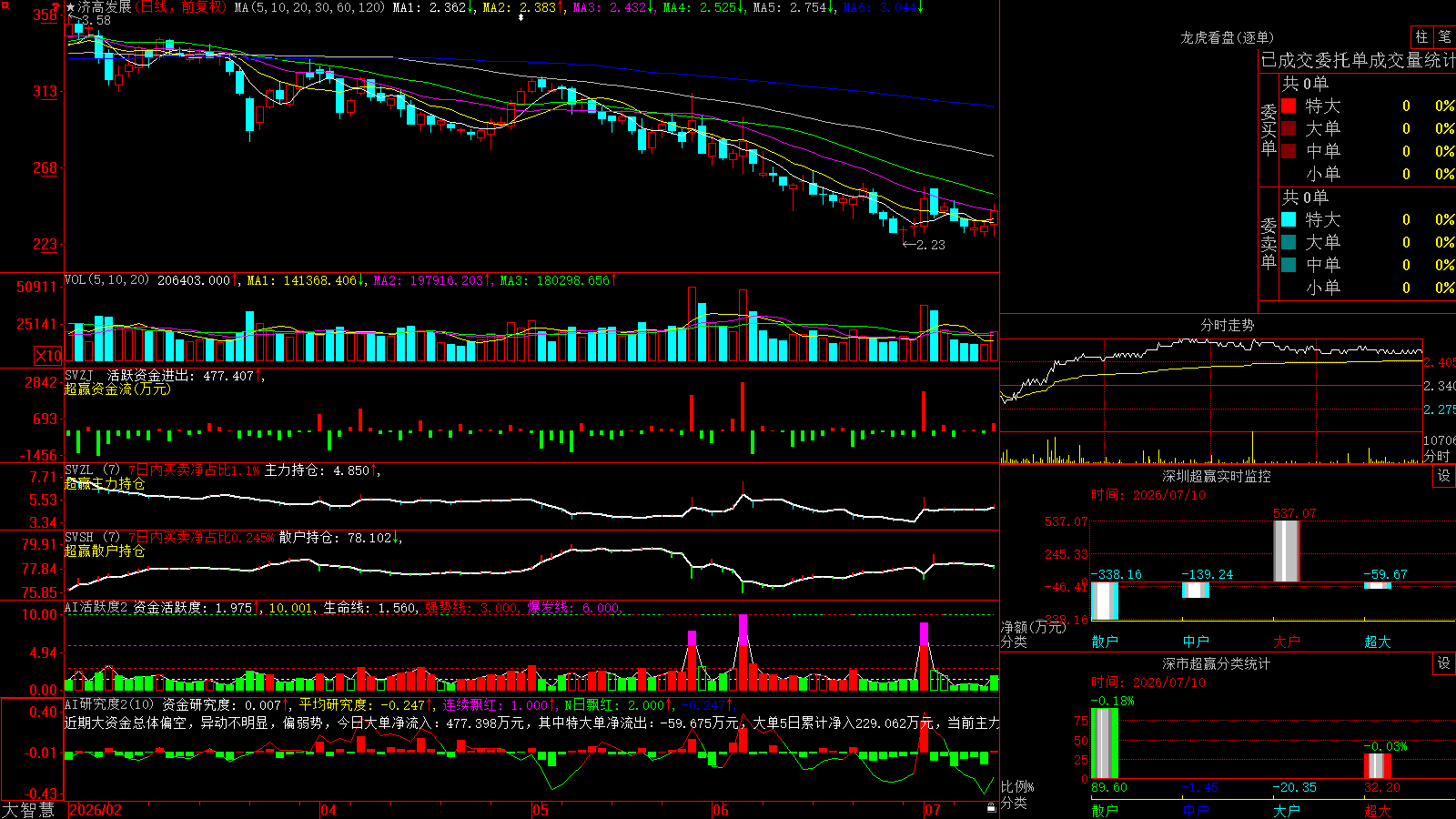Click the 分时走势 panel title
Viewport: 1456px width, 819px height.
tap(1228, 325)
